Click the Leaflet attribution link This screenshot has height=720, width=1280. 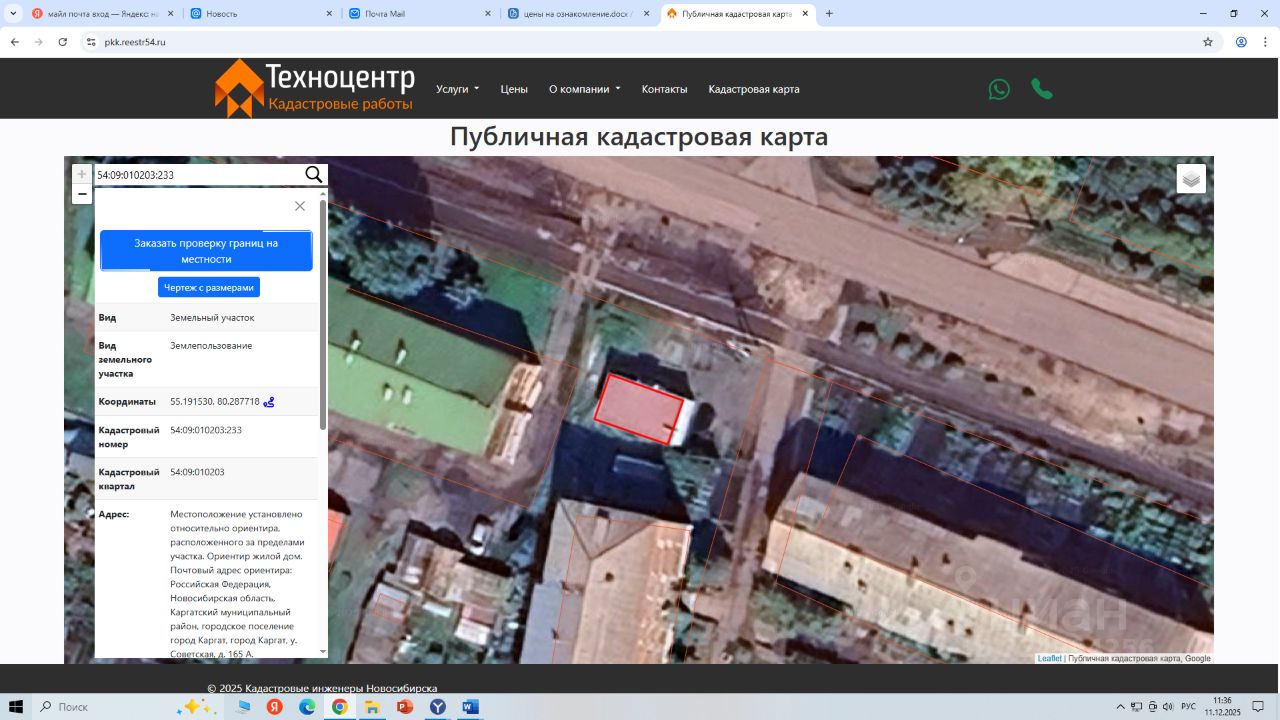[x=1049, y=659]
